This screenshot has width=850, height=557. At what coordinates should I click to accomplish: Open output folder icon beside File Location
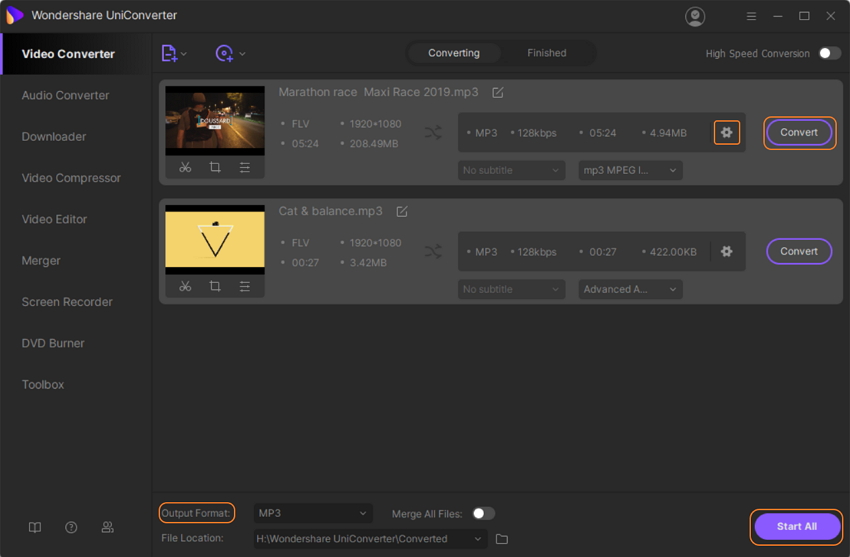(x=502, y=539)
